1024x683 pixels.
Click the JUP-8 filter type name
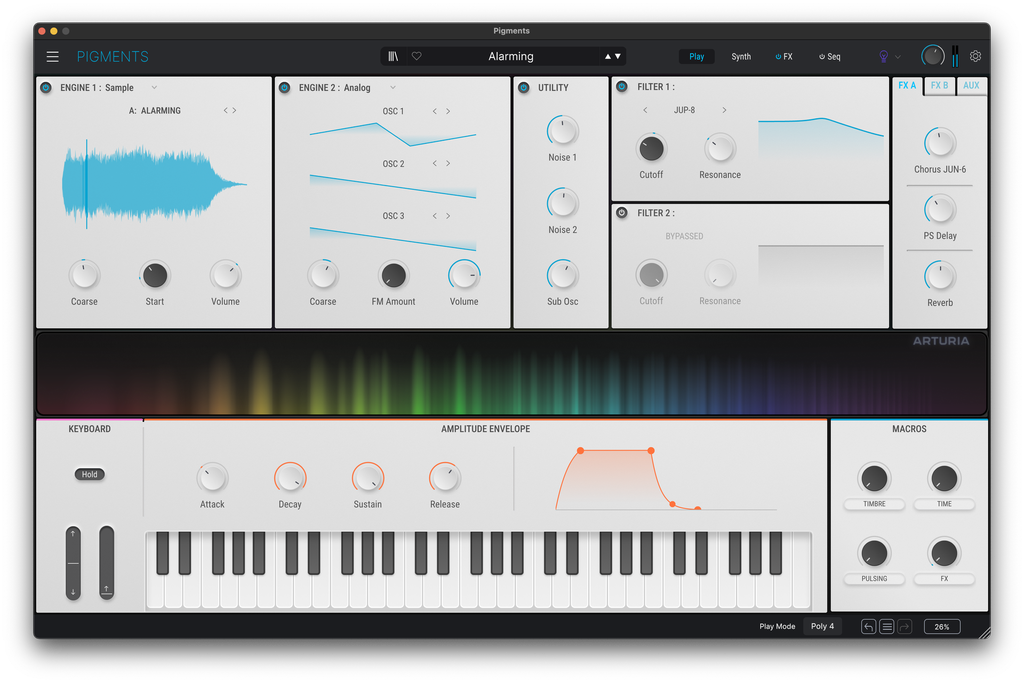pyautogui.click(x=684, y=110)
